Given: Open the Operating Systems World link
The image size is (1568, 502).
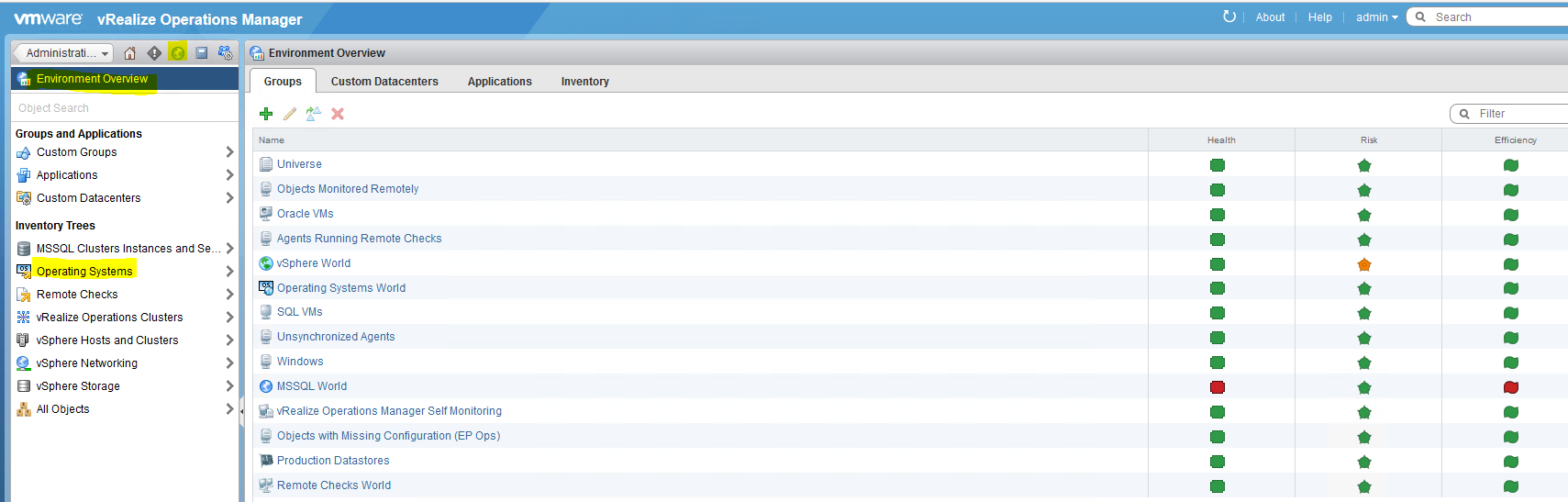Looking at the screenshot, I should (341, 288).
